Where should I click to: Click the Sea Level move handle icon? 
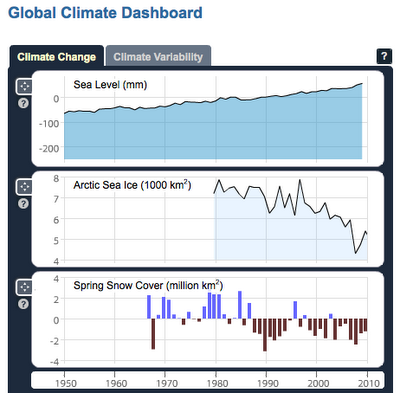click(x=24, y=87)
